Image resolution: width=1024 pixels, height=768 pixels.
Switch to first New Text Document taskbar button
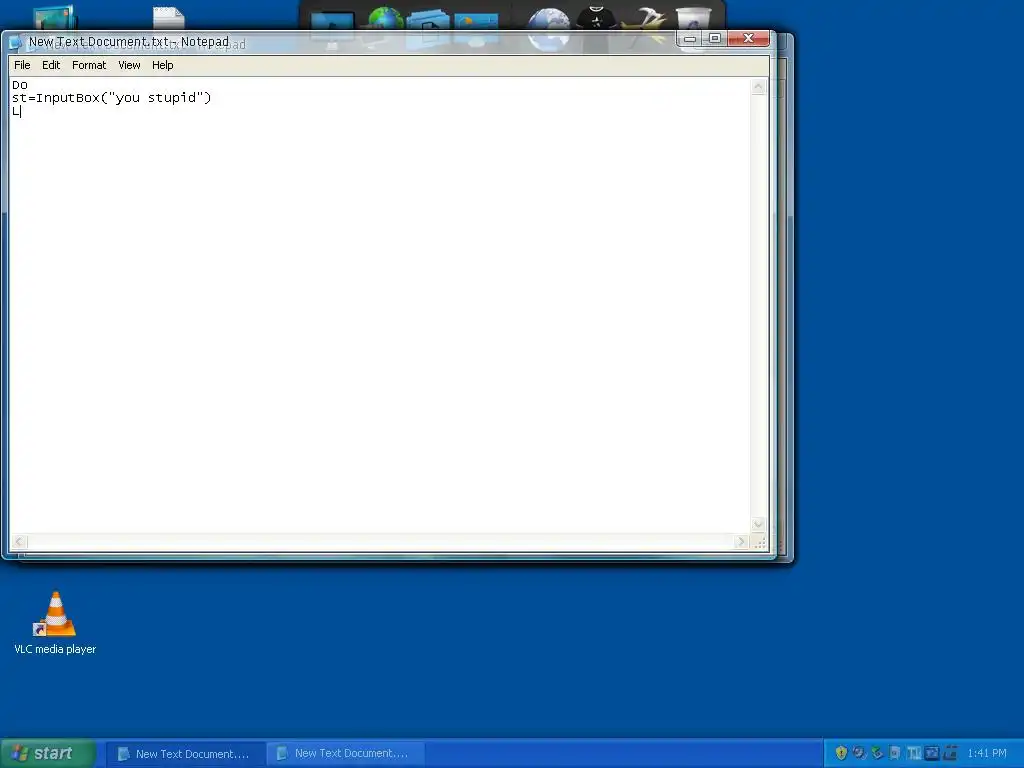click(185, 754)
